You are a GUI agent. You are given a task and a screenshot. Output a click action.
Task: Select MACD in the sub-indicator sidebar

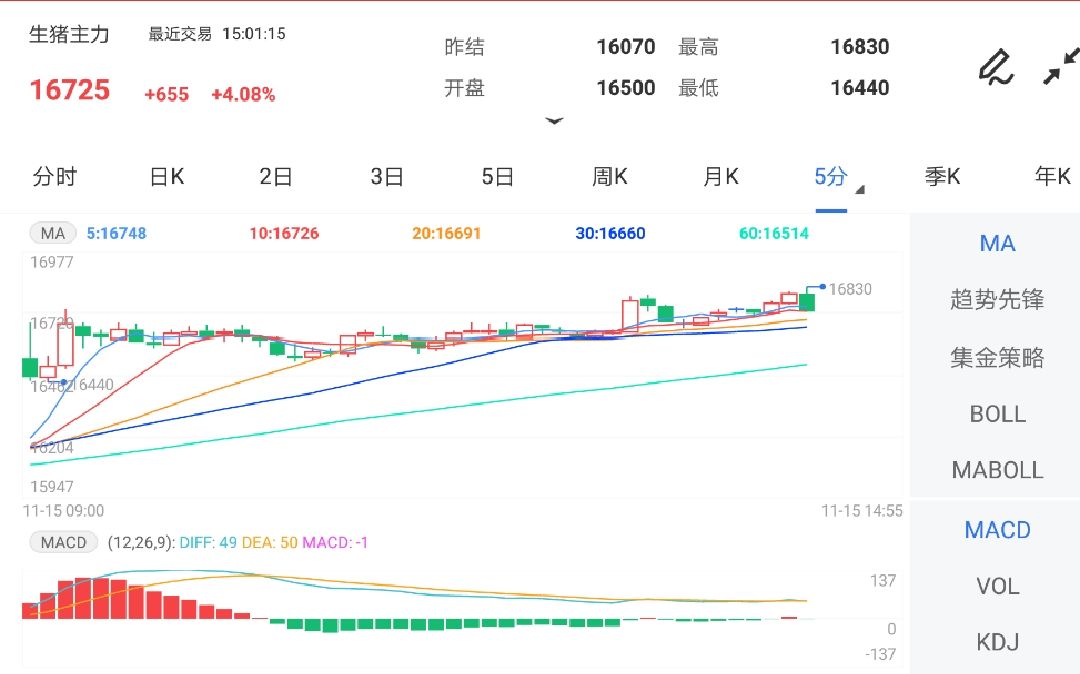(x=997, y=529)
